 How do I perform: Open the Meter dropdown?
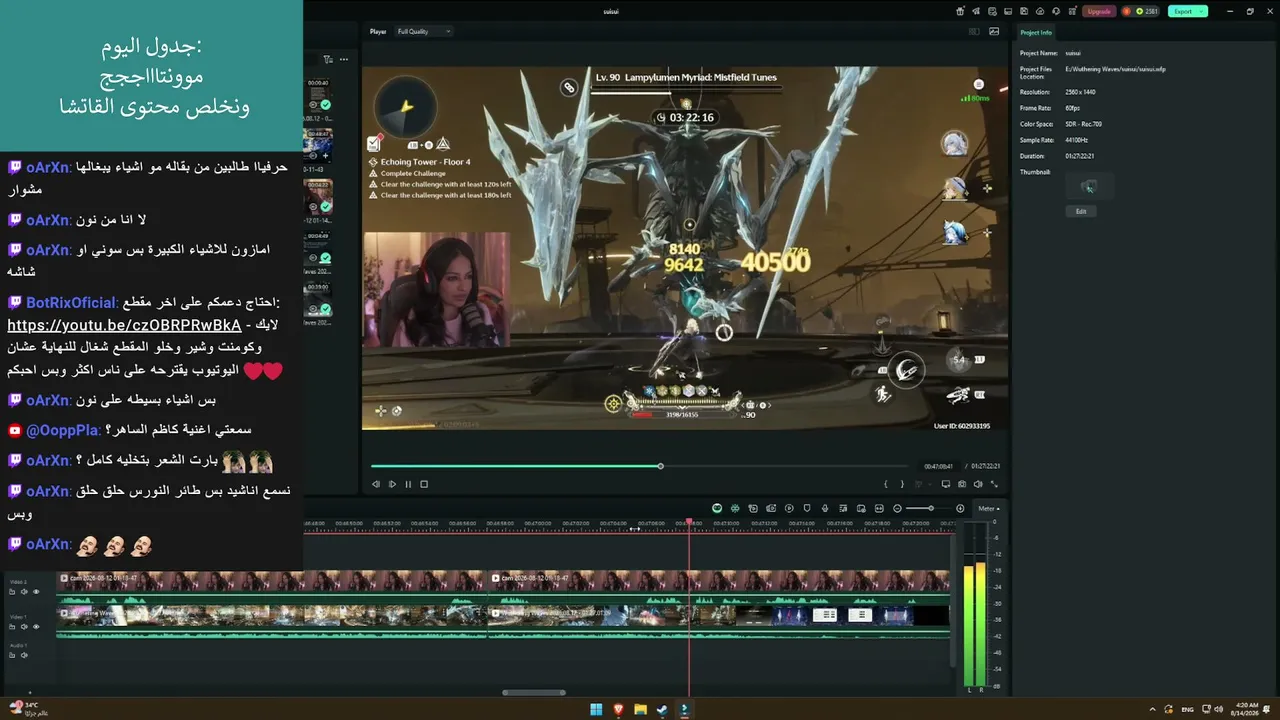989,508
